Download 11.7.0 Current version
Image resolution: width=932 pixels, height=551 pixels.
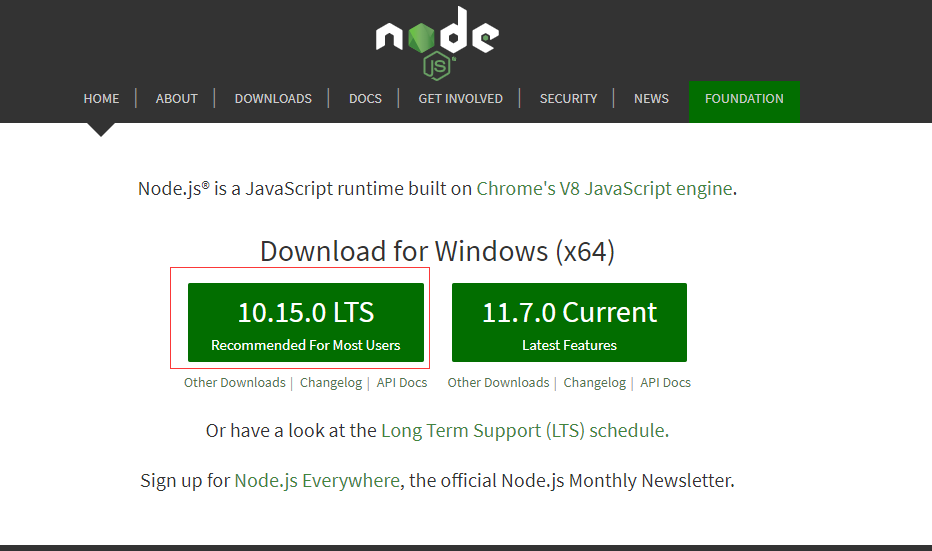pos(569,322)
